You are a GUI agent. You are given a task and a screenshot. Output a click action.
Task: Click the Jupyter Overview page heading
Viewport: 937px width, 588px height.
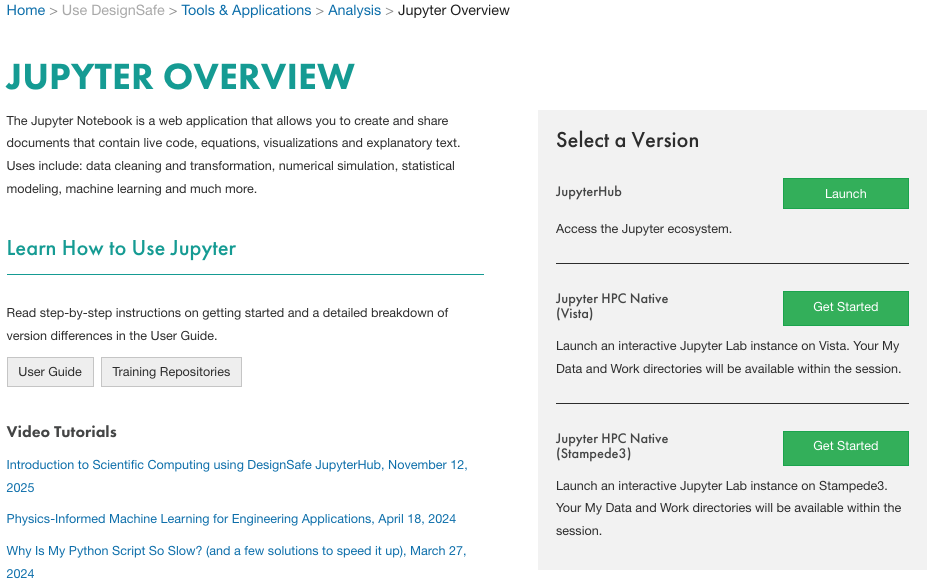(180, 76)
